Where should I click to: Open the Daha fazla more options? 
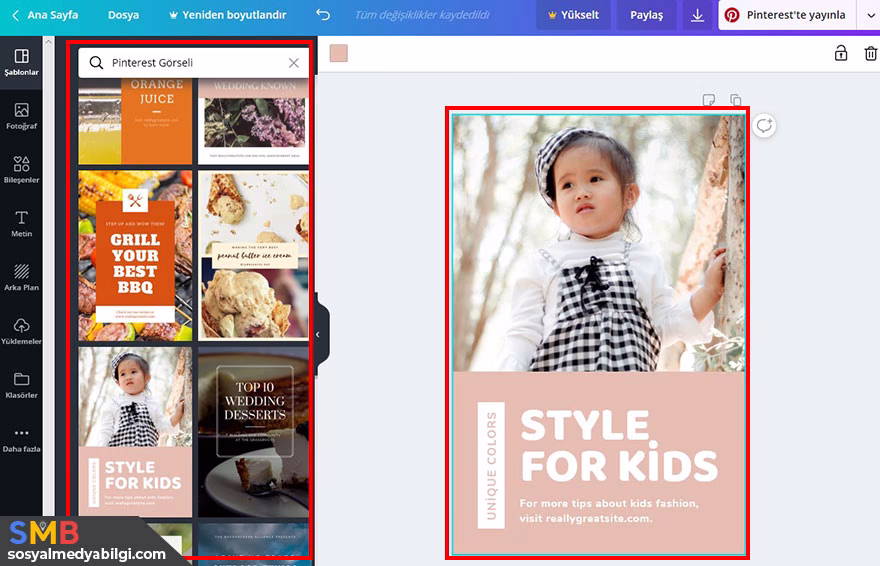tap(21, 439)
